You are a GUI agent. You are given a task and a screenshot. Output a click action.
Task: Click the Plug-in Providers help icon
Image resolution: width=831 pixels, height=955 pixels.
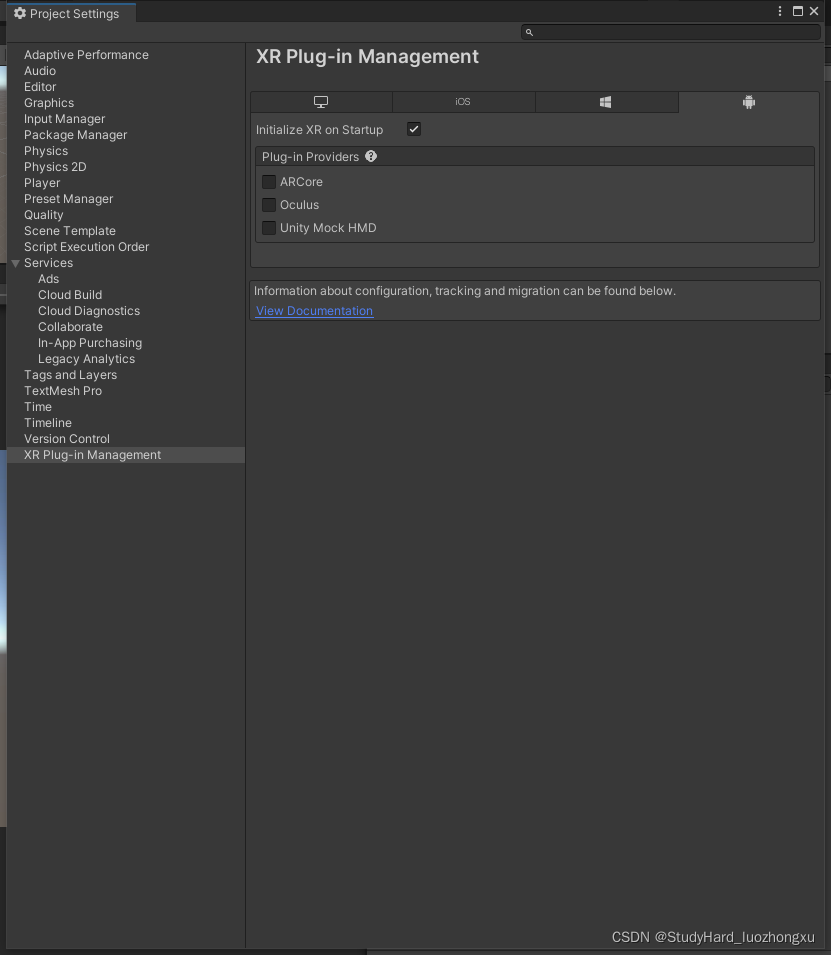(370, 157)
